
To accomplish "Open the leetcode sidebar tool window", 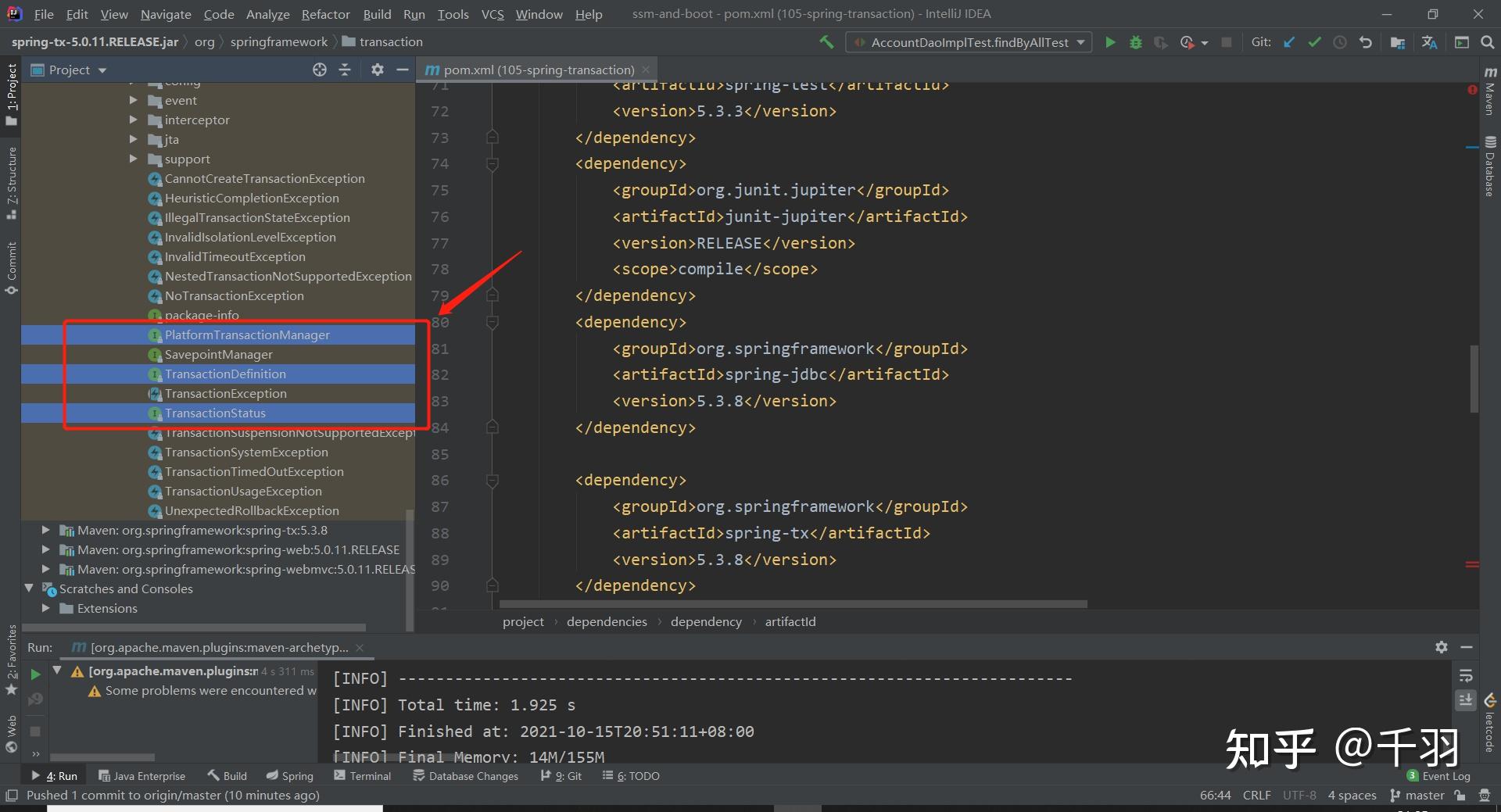I will click(x=1490, y=723).
